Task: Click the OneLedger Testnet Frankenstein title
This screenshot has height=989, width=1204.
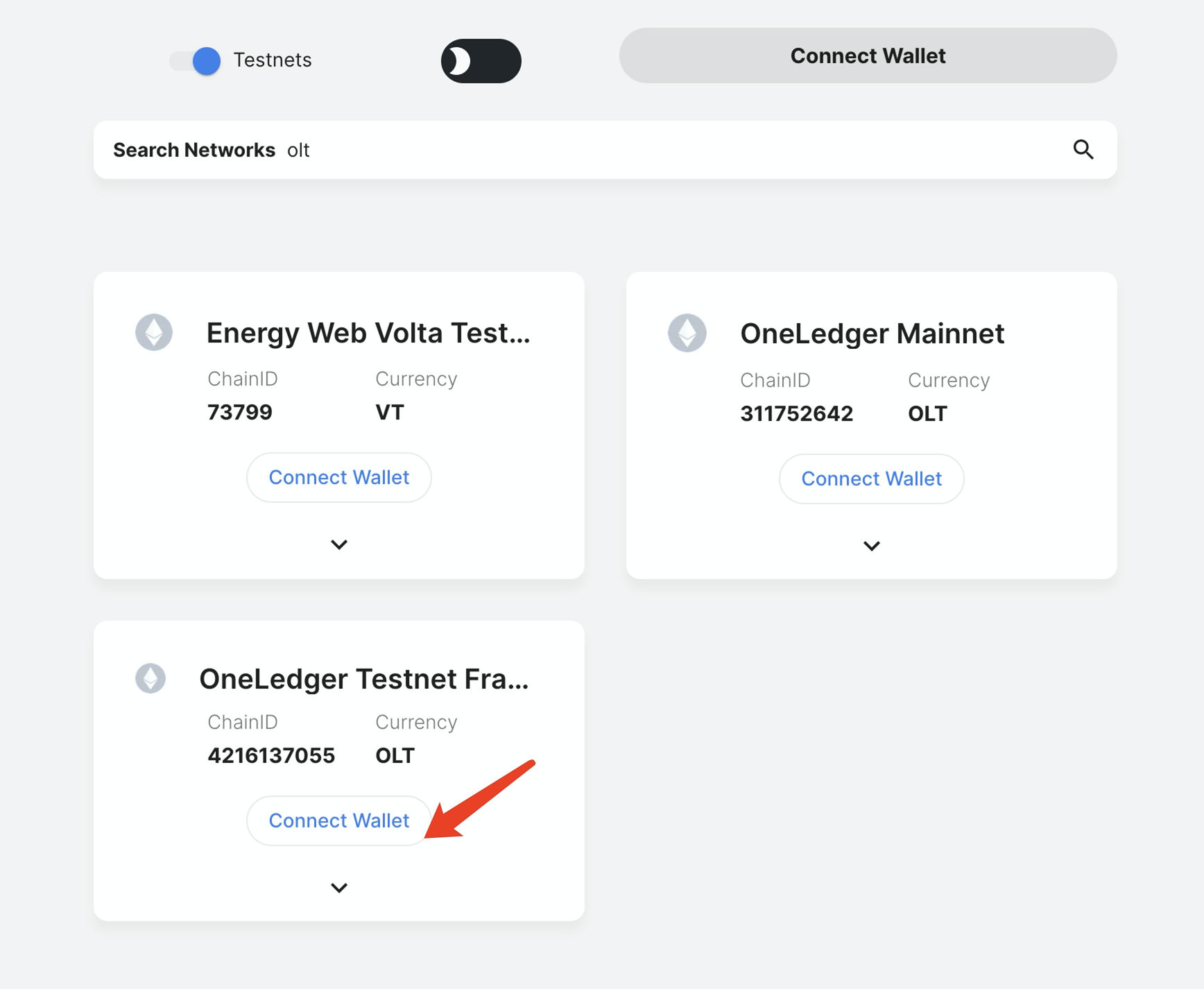Action: pos(364,679)
